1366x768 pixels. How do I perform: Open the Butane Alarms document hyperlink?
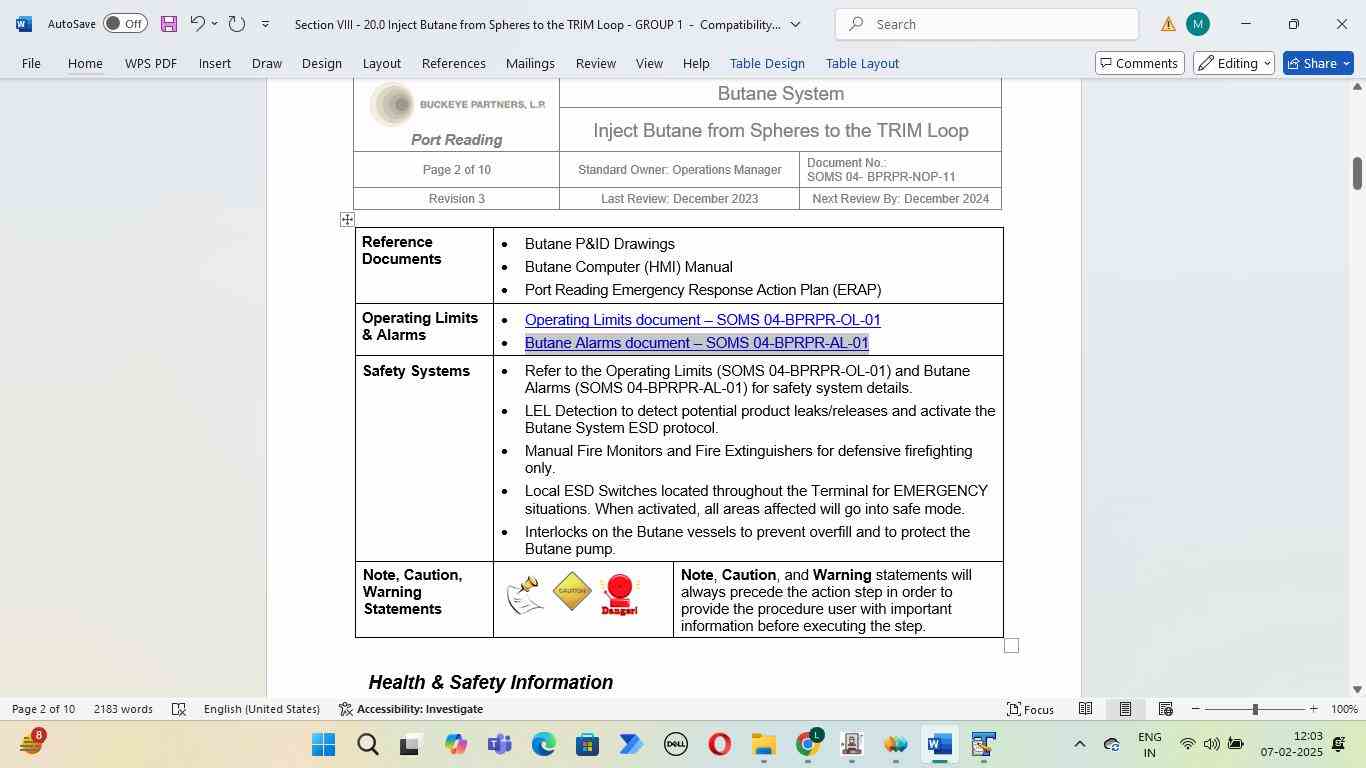tap(697, 343)
